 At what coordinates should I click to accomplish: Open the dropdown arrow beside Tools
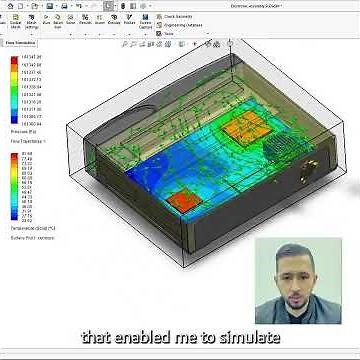tap(208, 34)
